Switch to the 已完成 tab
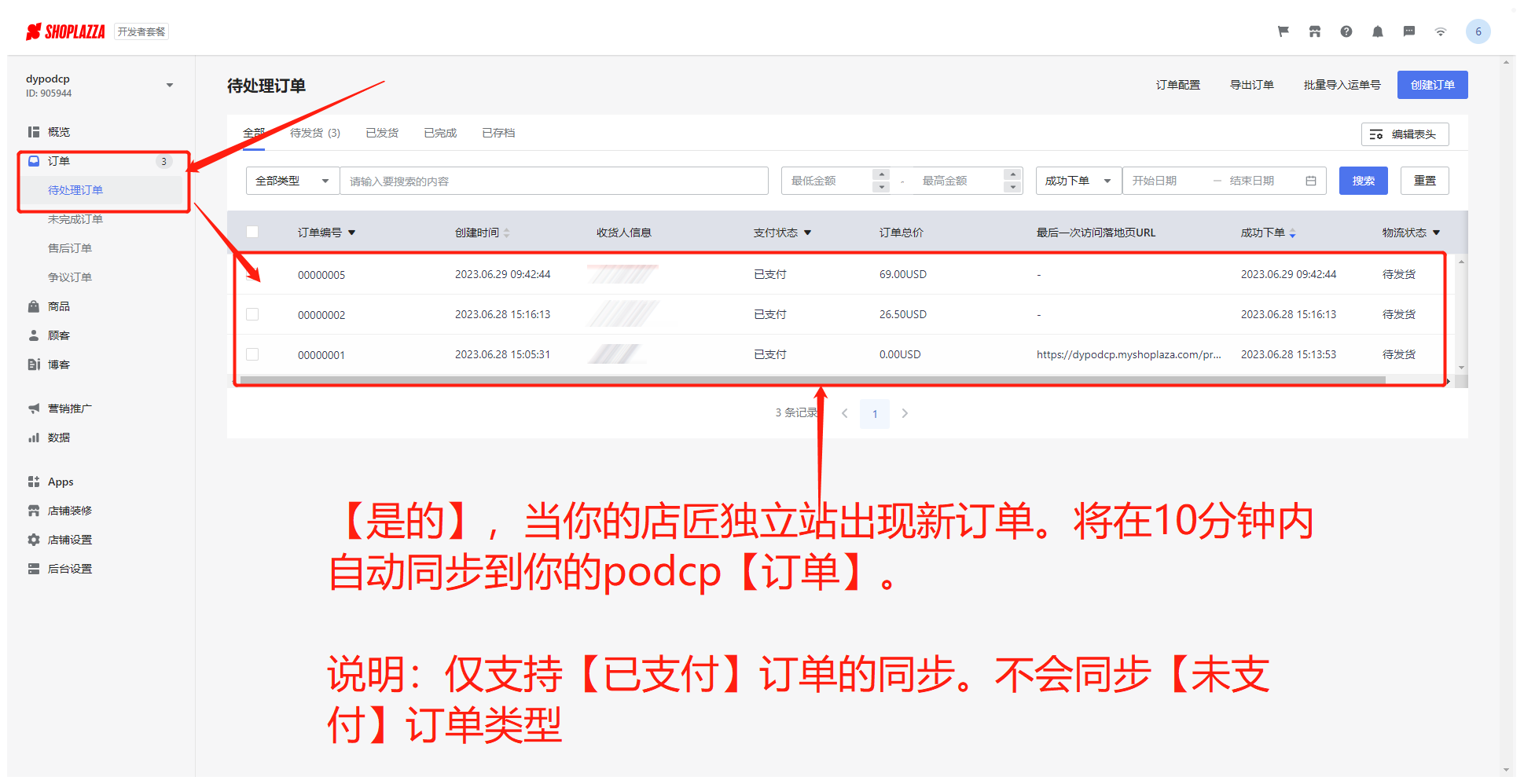The image size is (1524, 784). tap(440, 133)
